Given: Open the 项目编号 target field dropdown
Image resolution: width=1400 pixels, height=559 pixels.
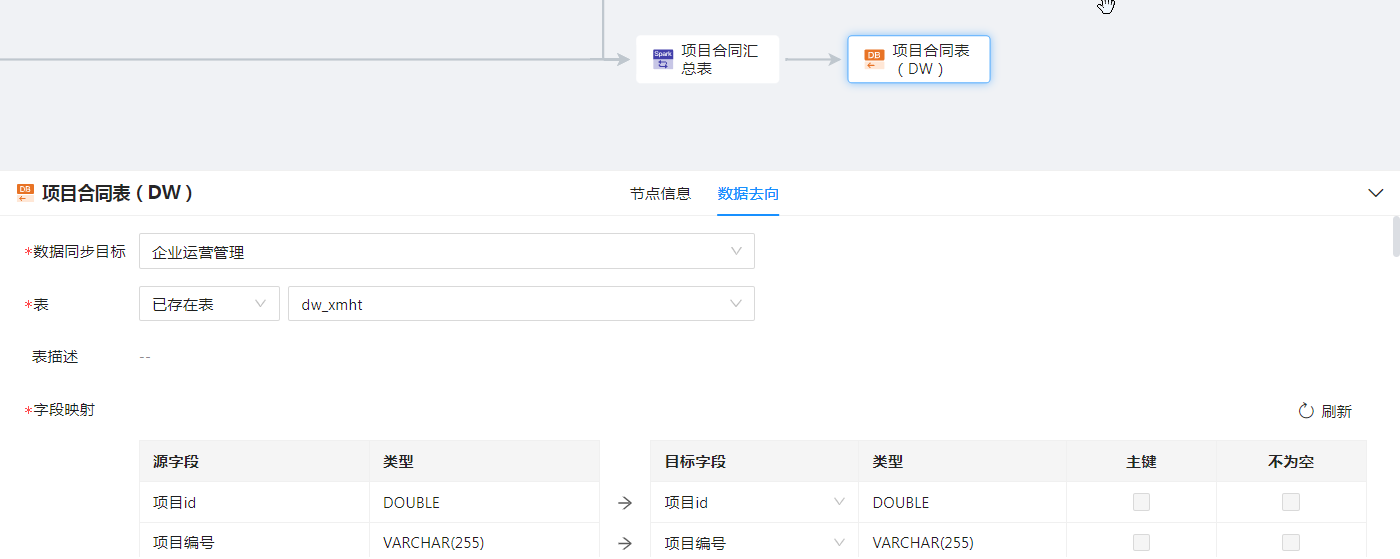Looking at the screenshot, I should 754,543.
